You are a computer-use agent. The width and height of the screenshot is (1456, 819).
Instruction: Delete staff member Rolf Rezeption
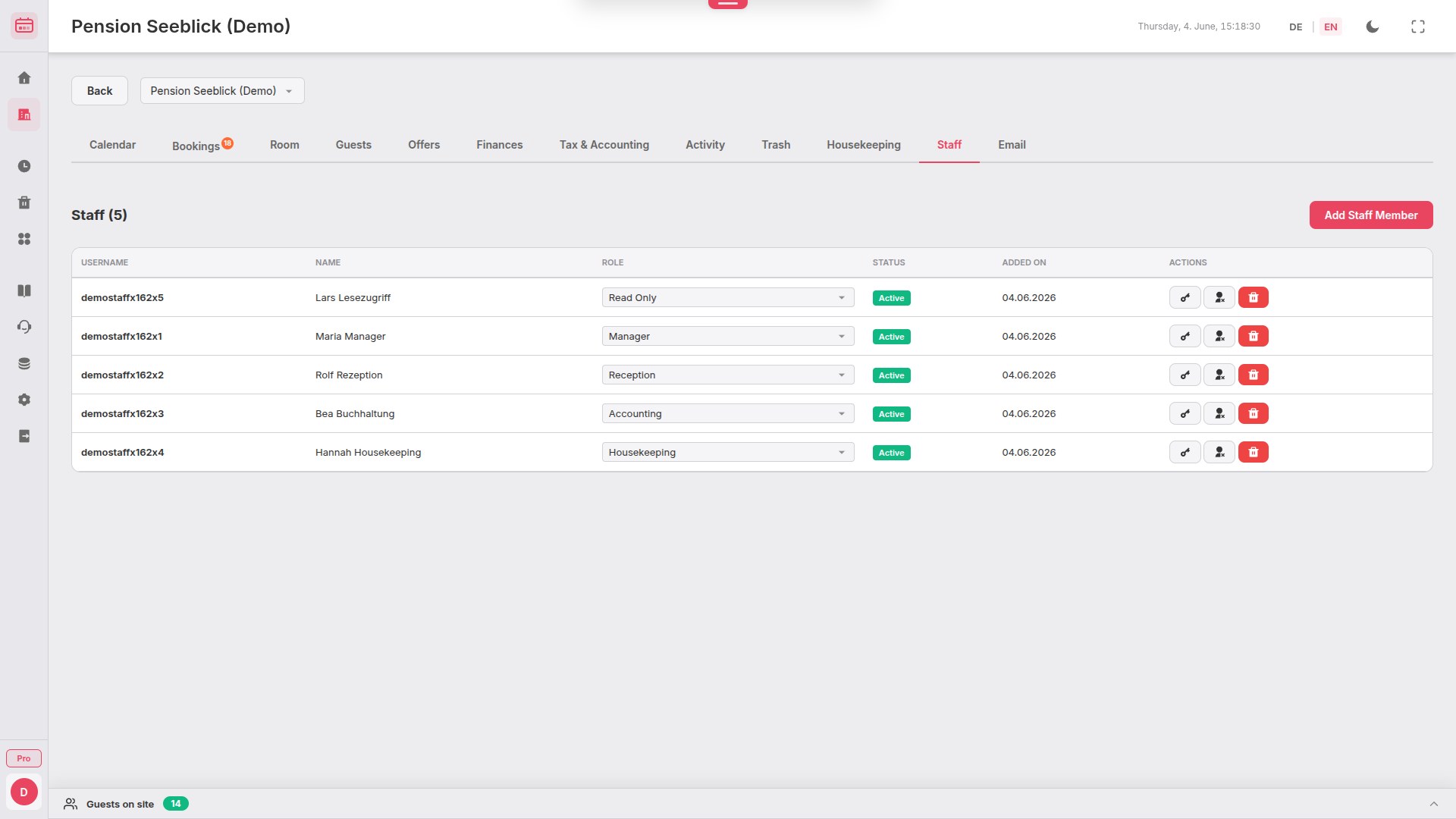click(x=1254, y=375)
